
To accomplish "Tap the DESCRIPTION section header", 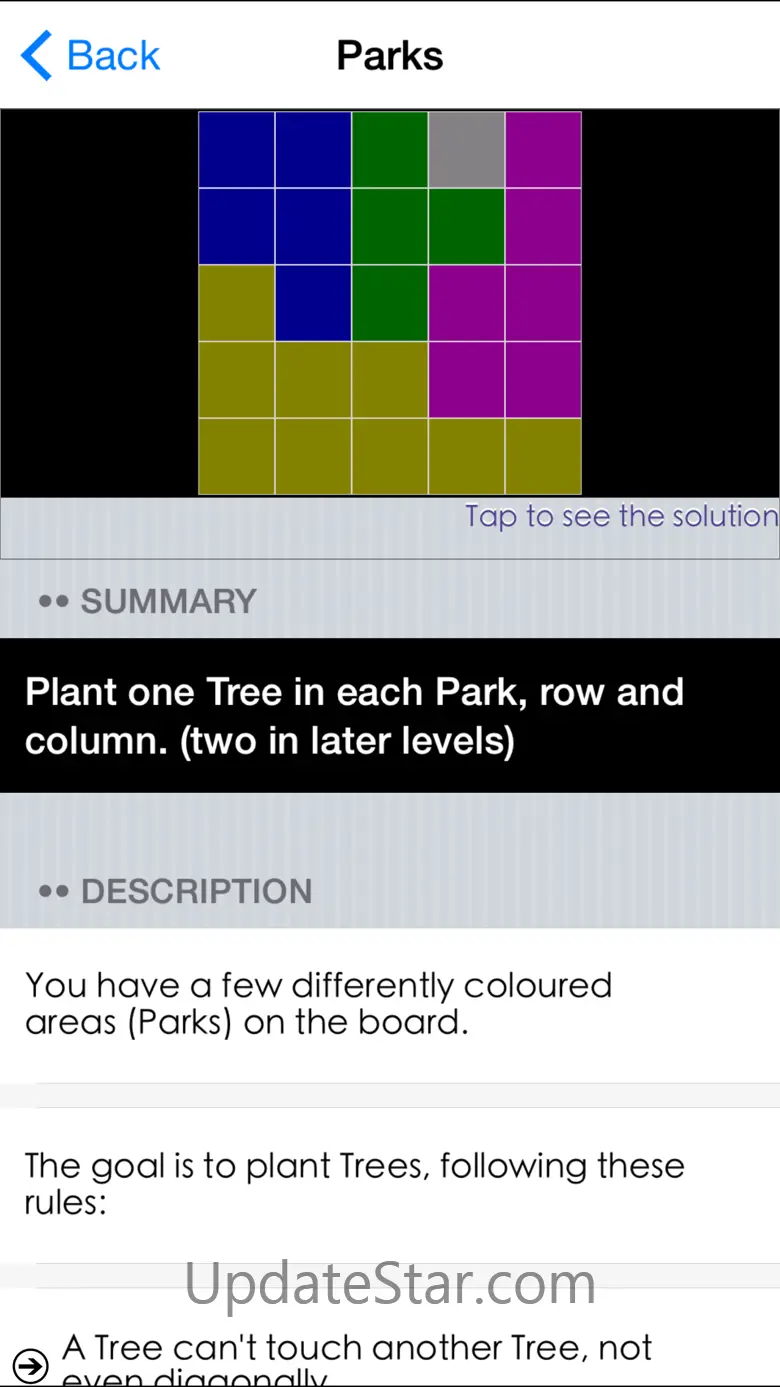I will [196, 891].
